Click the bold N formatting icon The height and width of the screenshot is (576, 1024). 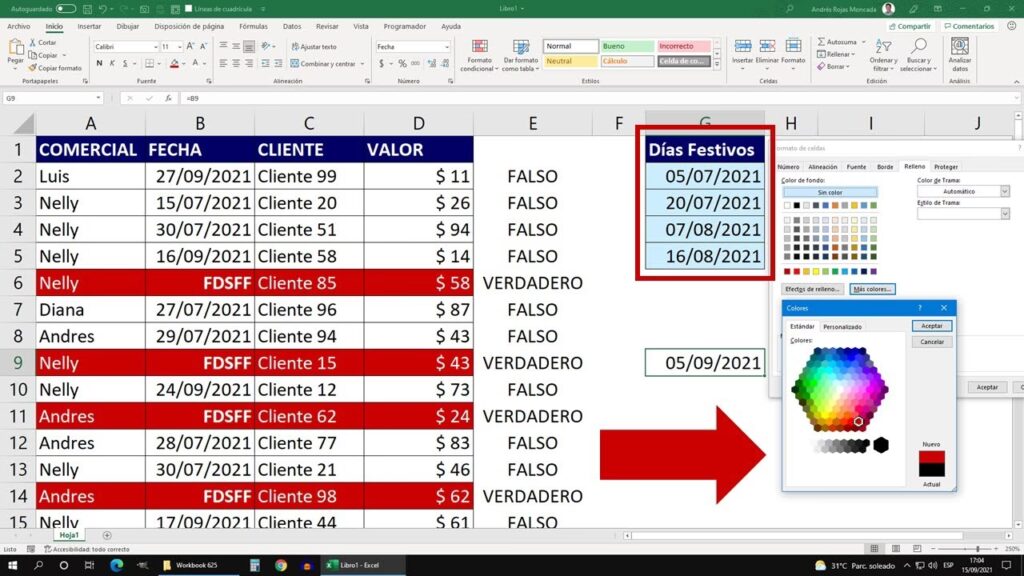[98, 63]
